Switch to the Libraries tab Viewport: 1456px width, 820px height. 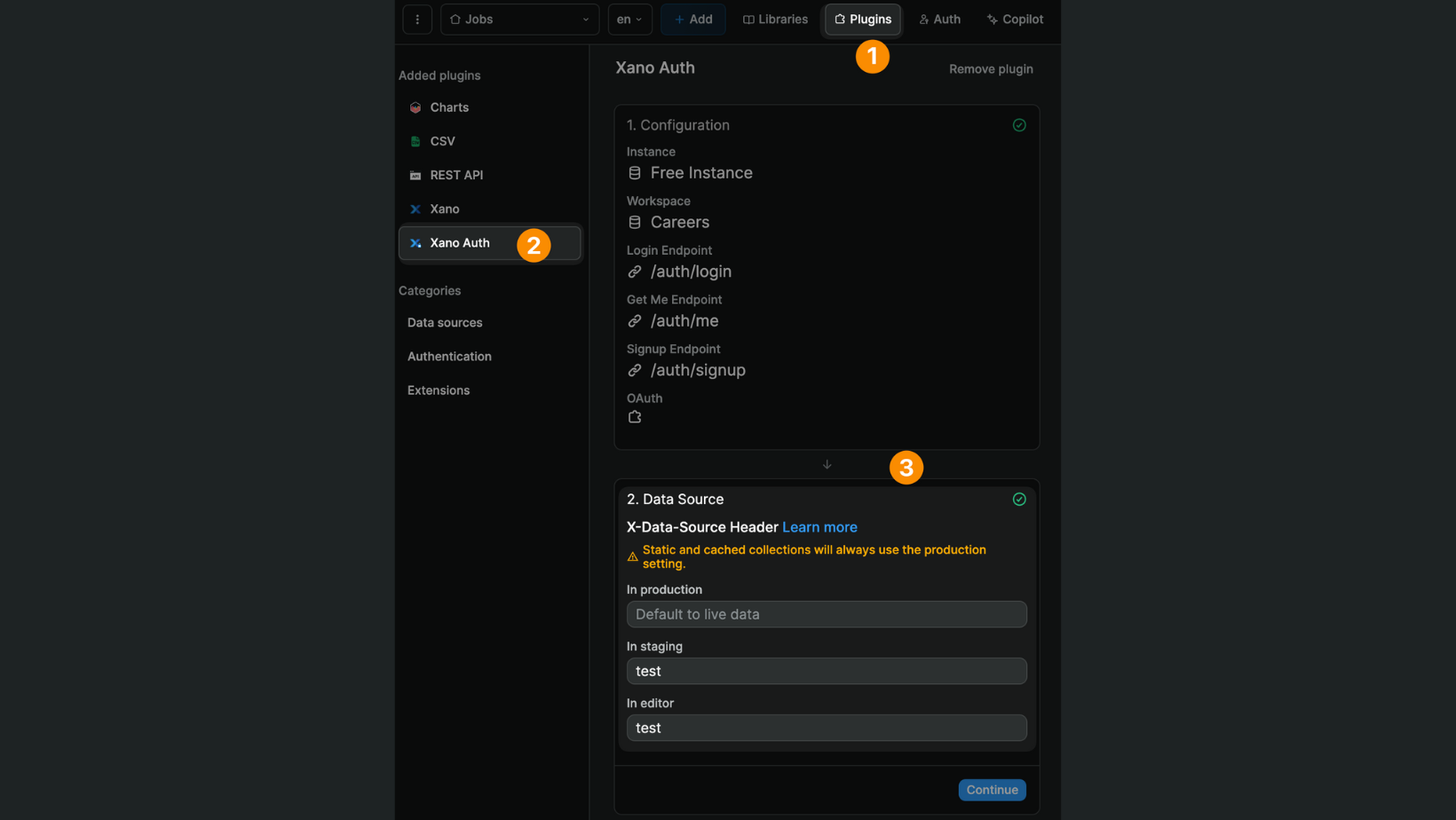pyautogui.click(x=774, y=19)
